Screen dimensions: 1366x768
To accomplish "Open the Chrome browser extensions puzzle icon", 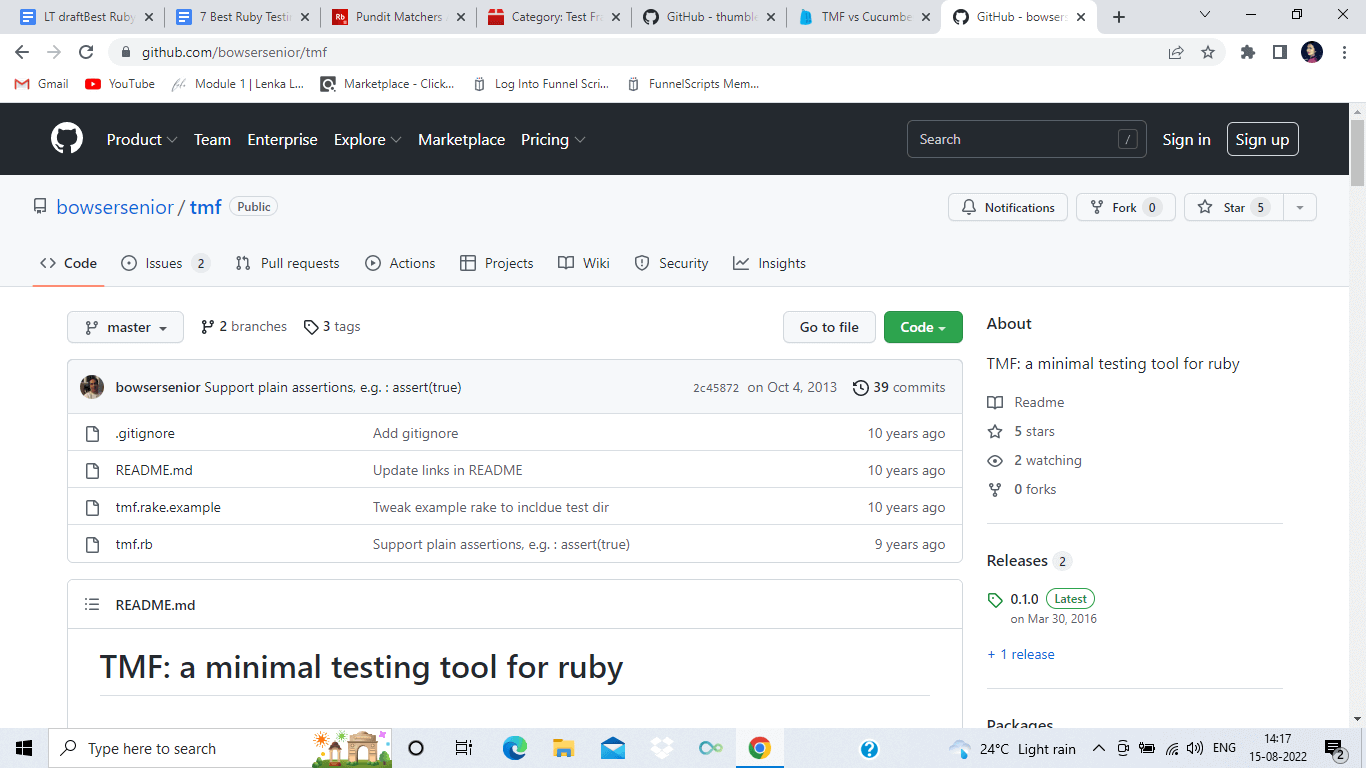I will tap(1248, 51).
